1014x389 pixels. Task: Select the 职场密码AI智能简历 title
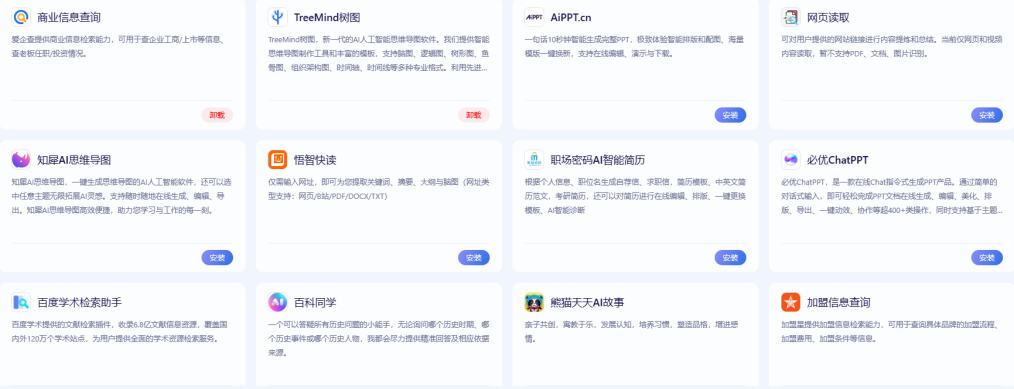pyautogui.click(x=598, y=160)
